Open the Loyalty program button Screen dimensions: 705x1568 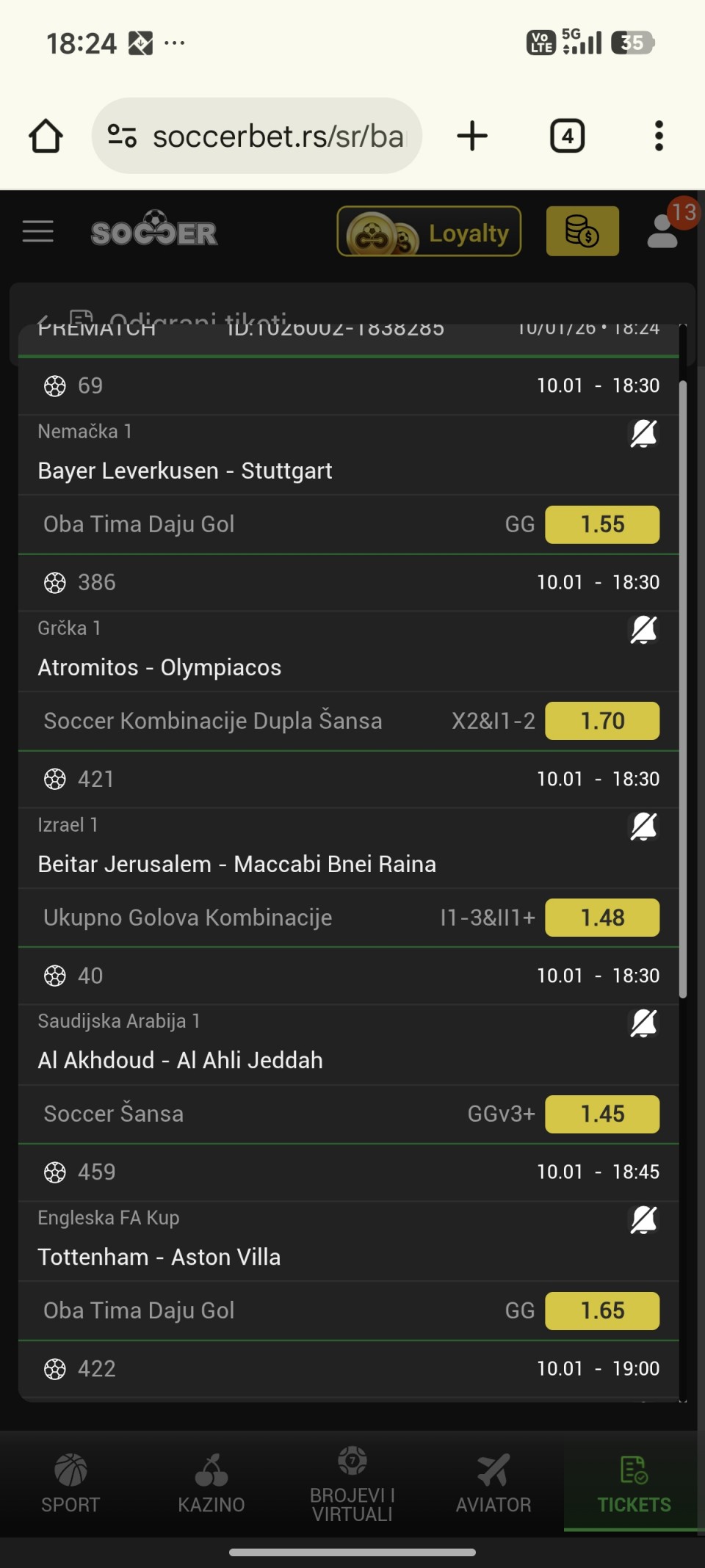click(x=429, y=231)
